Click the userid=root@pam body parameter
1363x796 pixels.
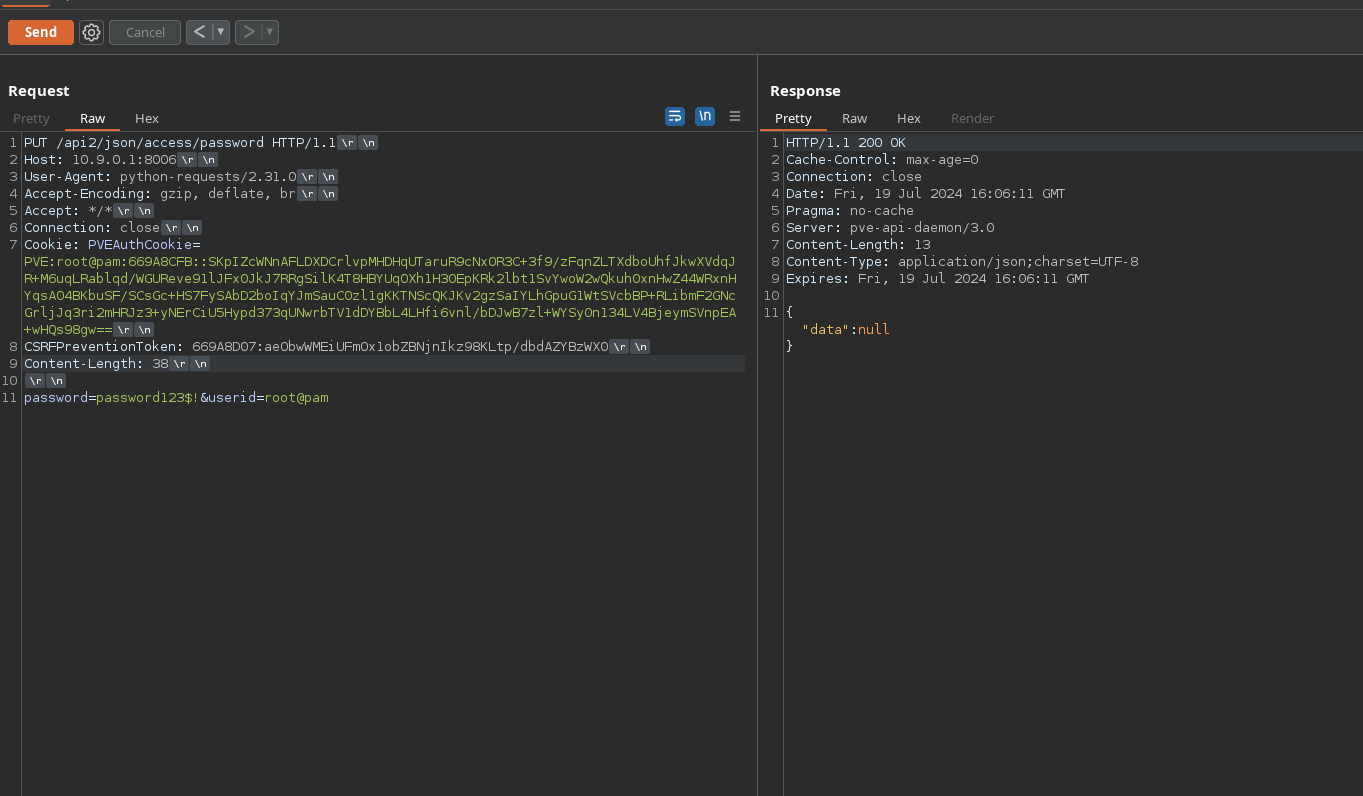(x=269, y=398)
